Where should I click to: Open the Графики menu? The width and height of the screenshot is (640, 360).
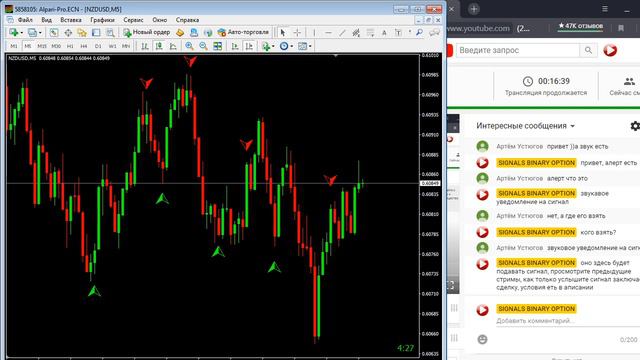(102, 20)
